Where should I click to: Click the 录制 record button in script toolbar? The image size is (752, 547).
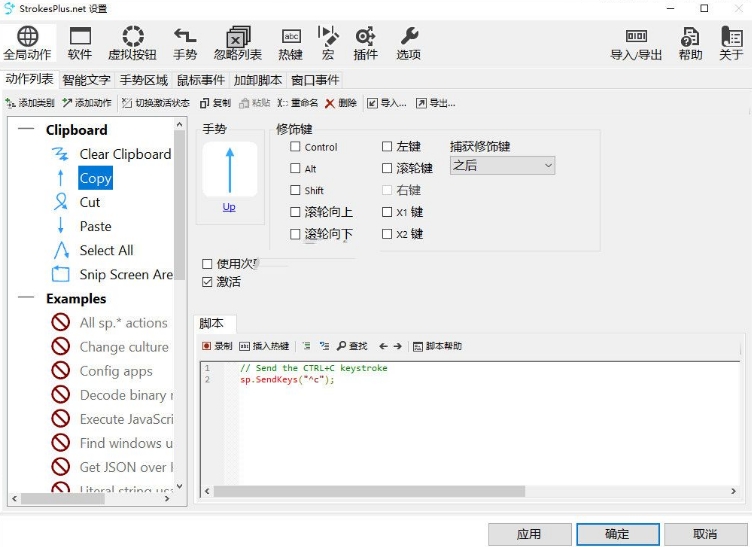click(x=217, y=346)
